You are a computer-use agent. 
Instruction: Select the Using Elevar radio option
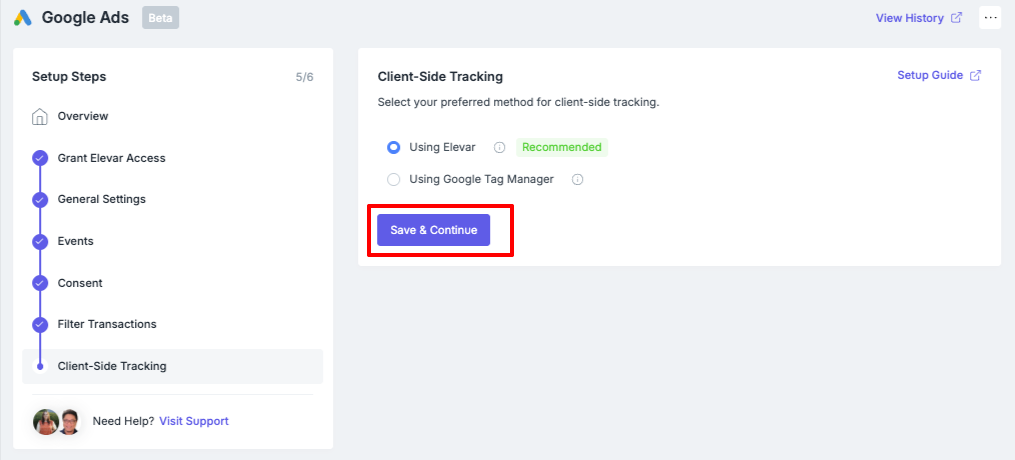pyautogui.click(x=394, y=148)
